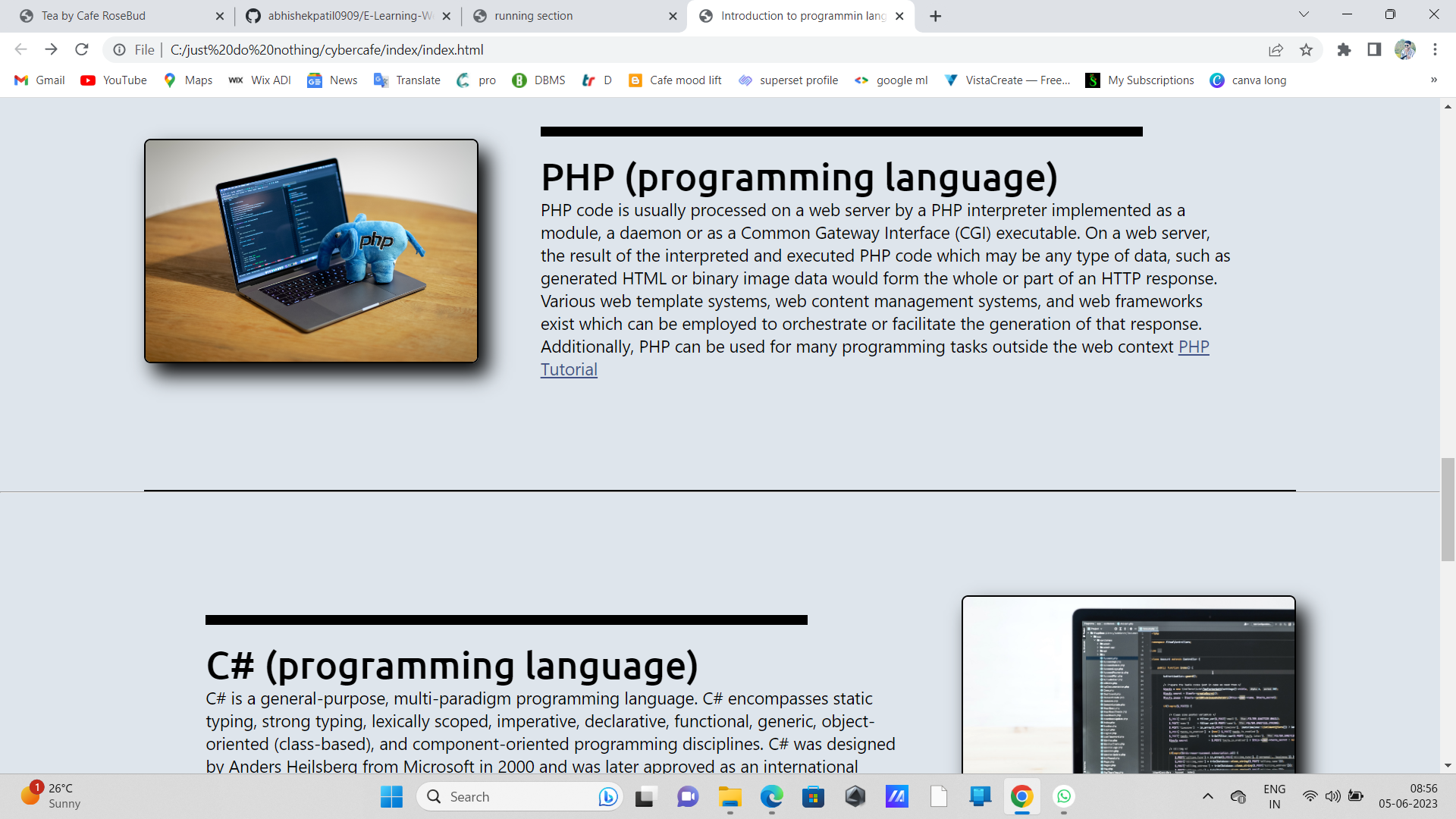Click the back navigation arrow
This screenshot has width=1456, height=819.
click(20, 49)
